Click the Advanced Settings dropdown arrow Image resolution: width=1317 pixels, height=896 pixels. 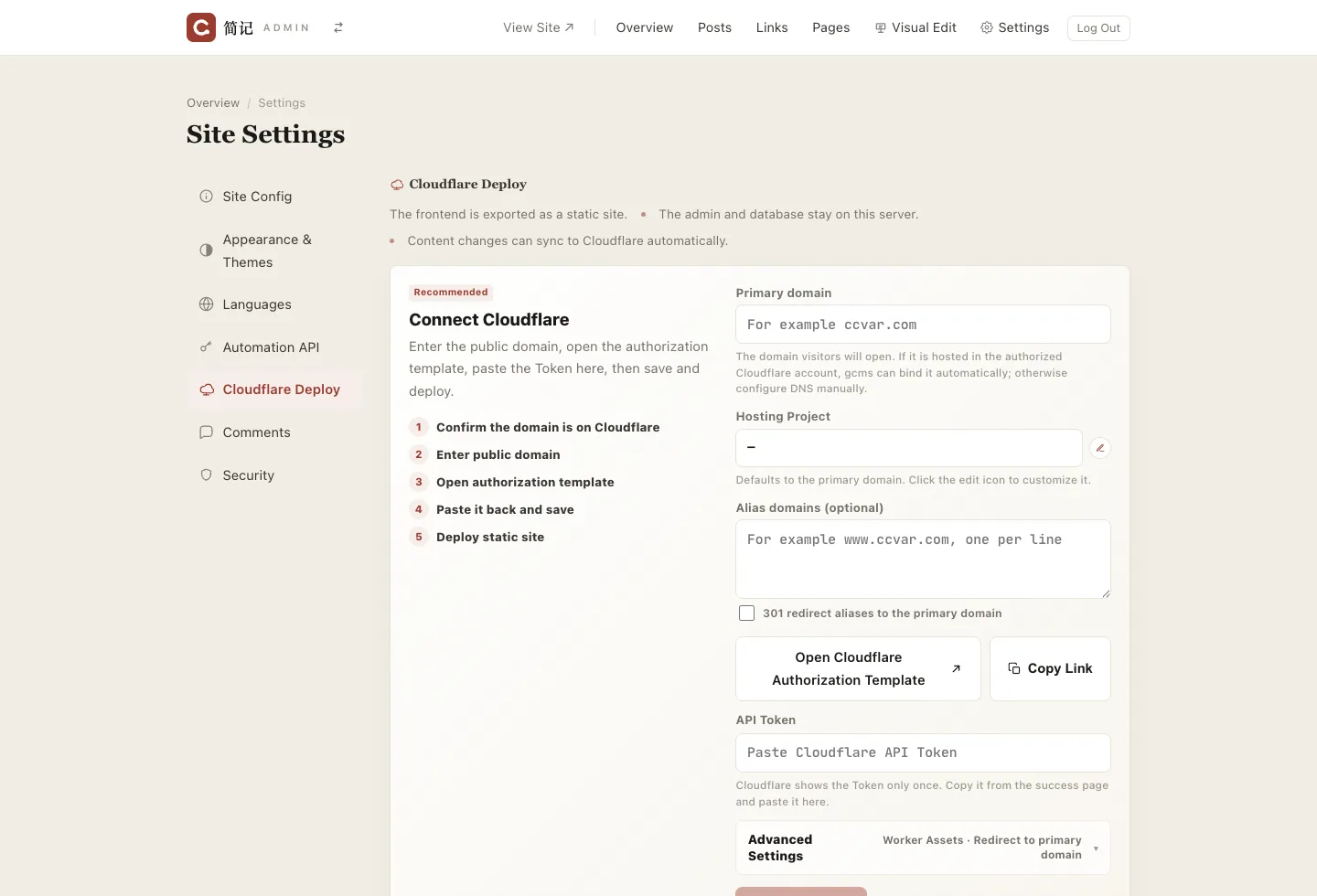click(1096, 848)
